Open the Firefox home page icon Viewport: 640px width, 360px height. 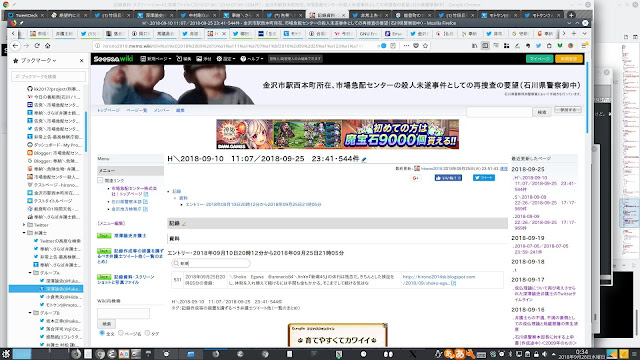pyautogui.click(x=47, y=46)
